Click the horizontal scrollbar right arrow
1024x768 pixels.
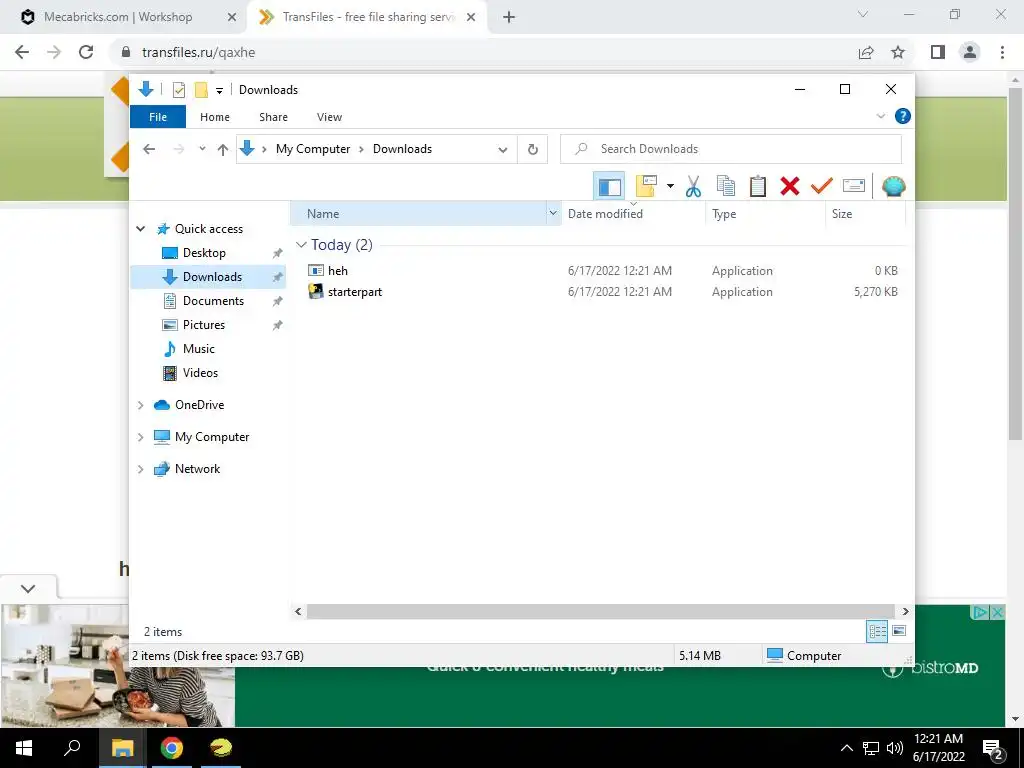[905, 611]
